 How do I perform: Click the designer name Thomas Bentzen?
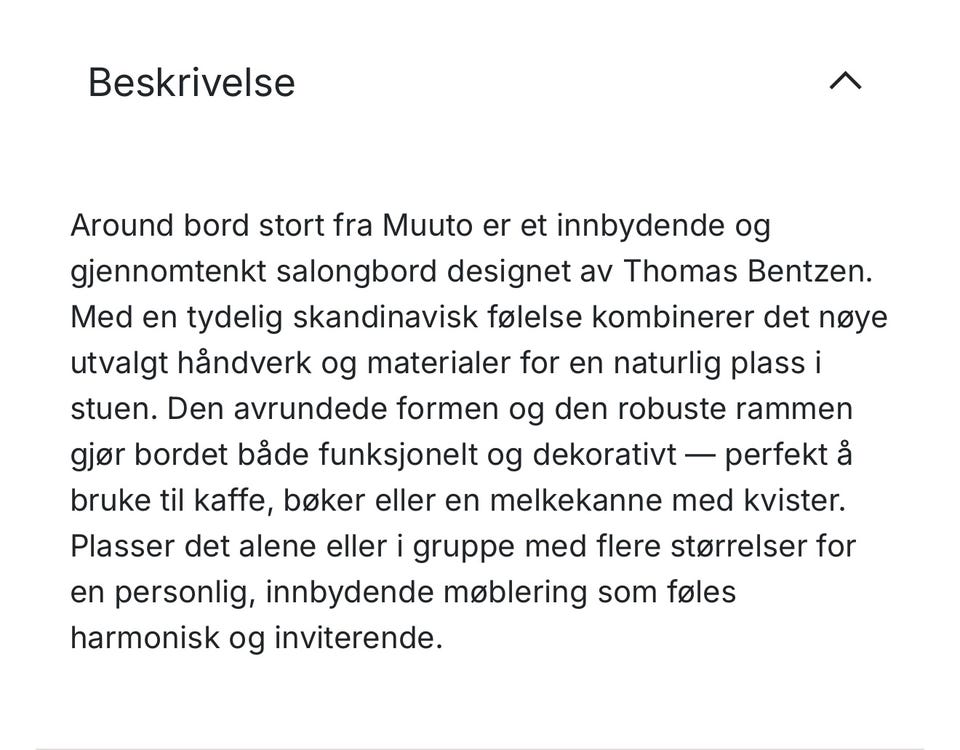pyautogui.click(x=746, y=270)
